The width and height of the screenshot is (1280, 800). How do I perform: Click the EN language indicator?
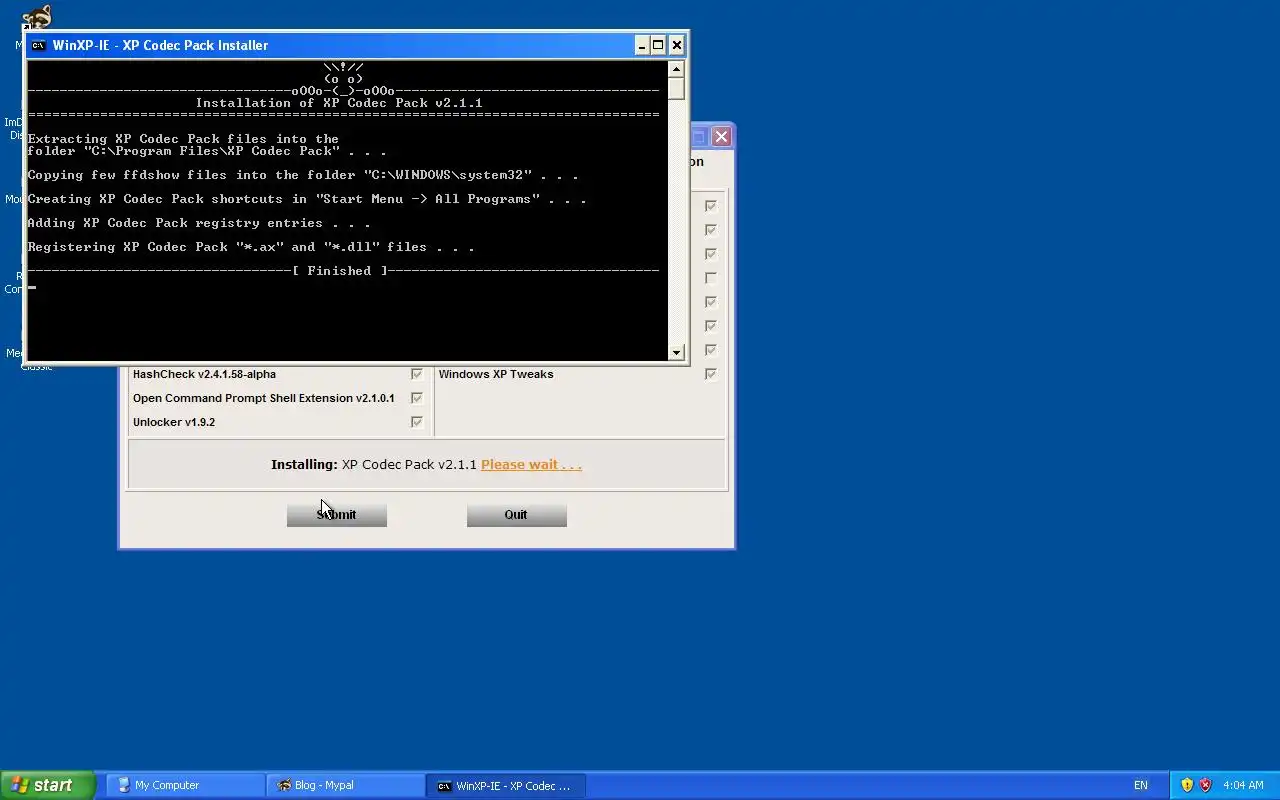click(1141, 785)
